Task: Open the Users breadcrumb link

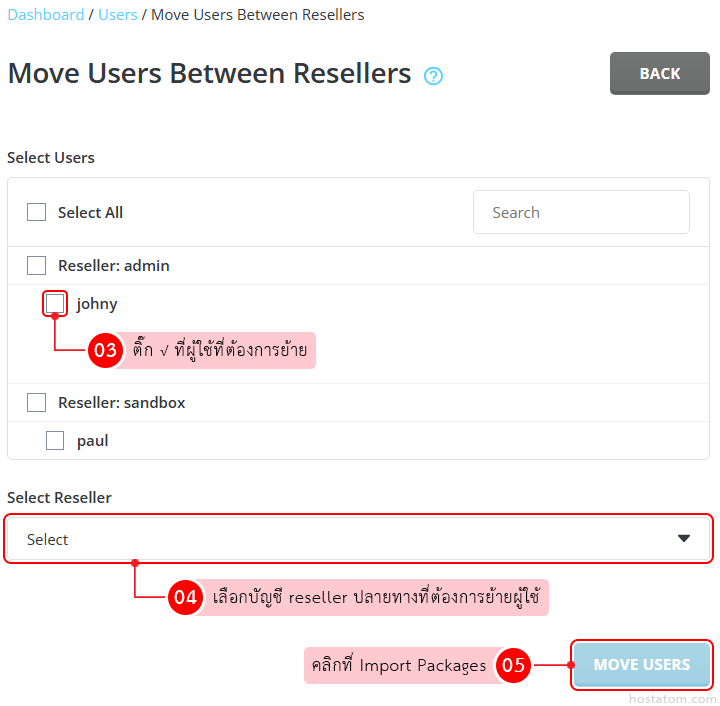Action: point(118,15)
